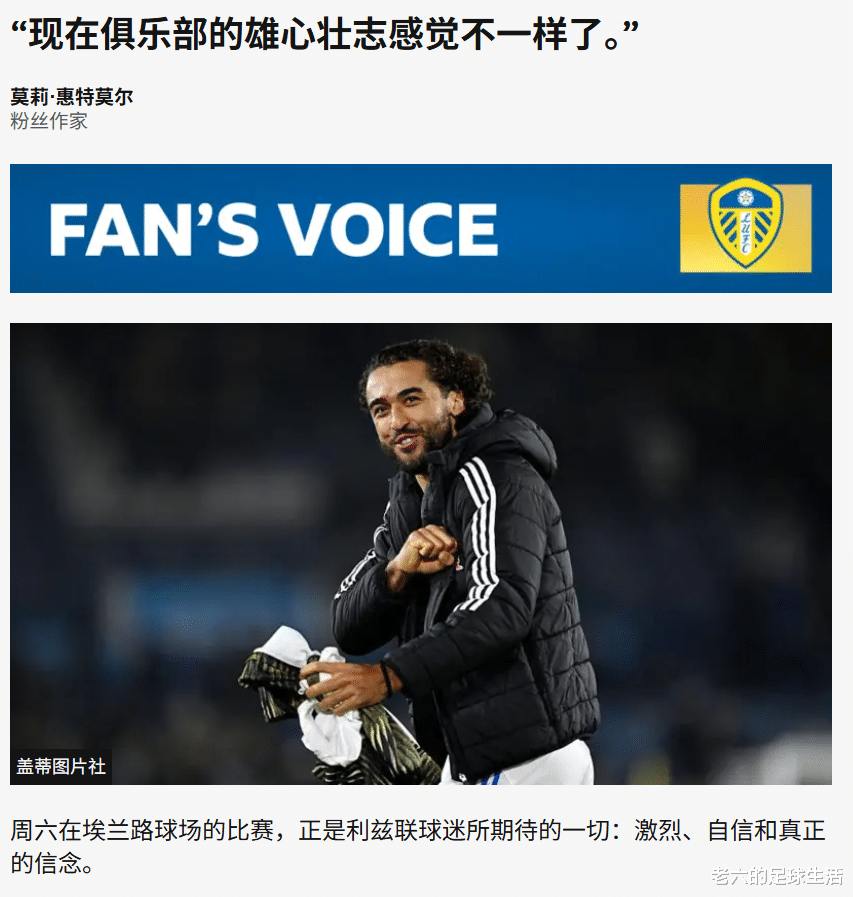853x897 pixels.
Task: Click the white rose on the crest
Action: [744, 197]
